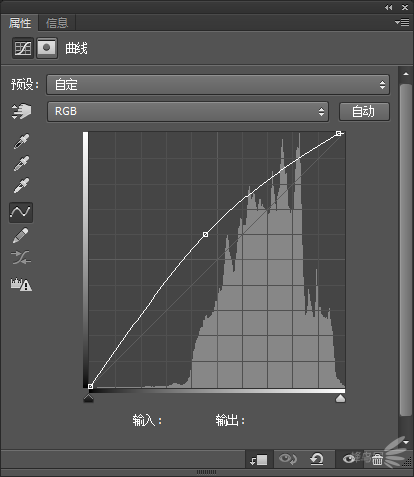
Task: Select the edit points curve tool
Action: point(21,212)
